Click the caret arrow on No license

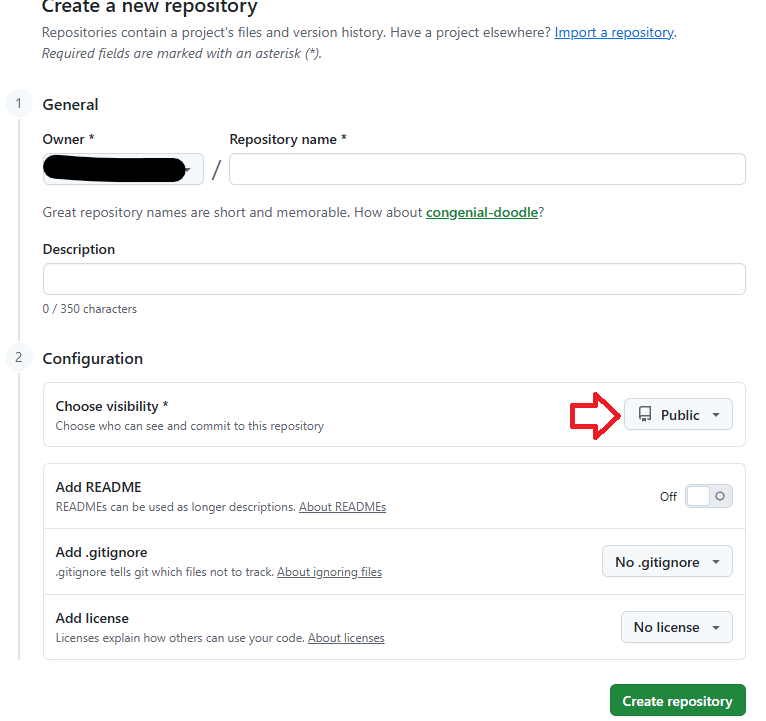[716, 628]
